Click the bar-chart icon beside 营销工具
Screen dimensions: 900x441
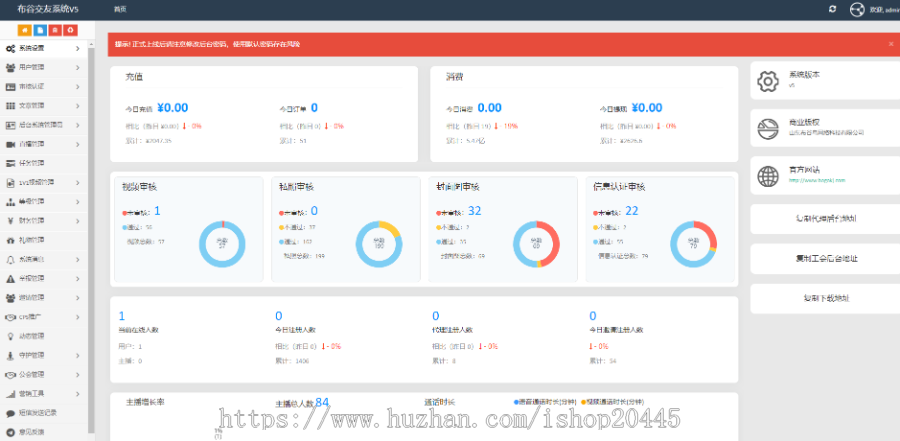coord(10,394)
